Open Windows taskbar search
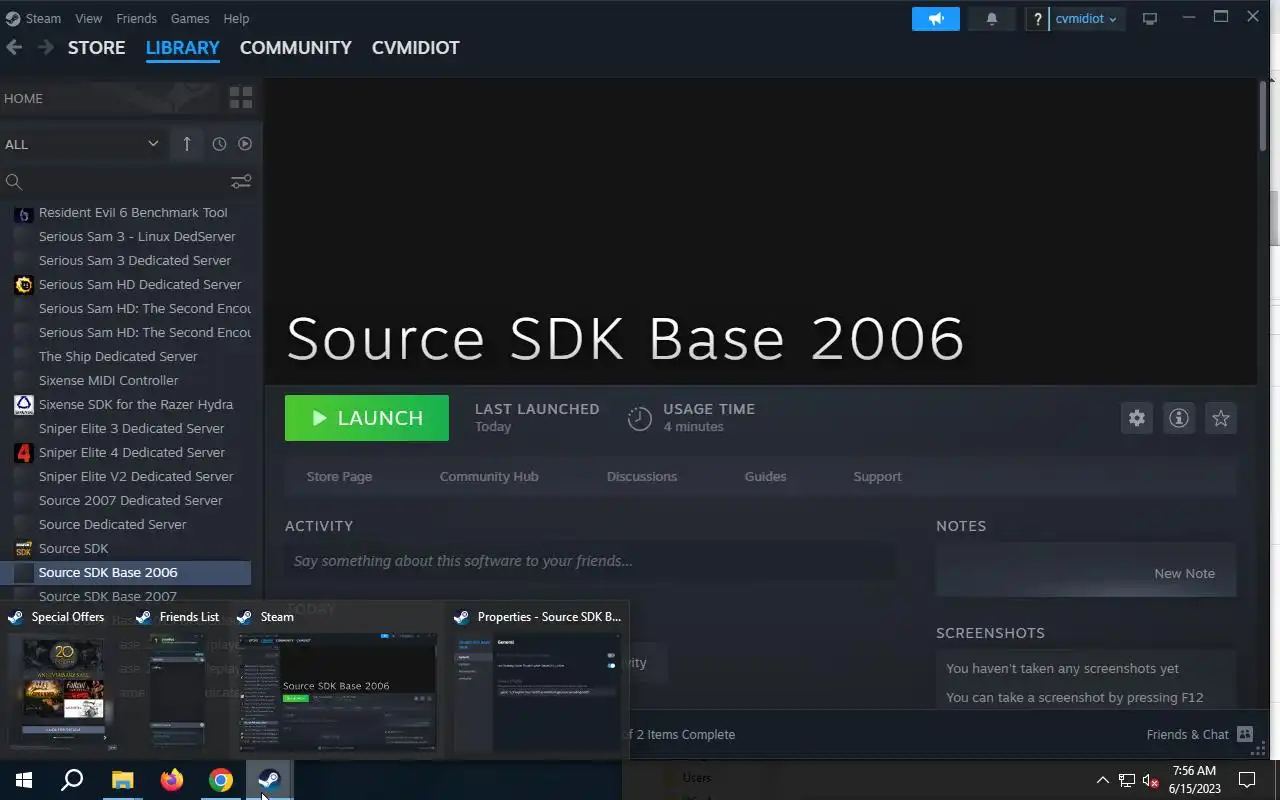The height and width of the screenshot is (800, 1280). 72,780
